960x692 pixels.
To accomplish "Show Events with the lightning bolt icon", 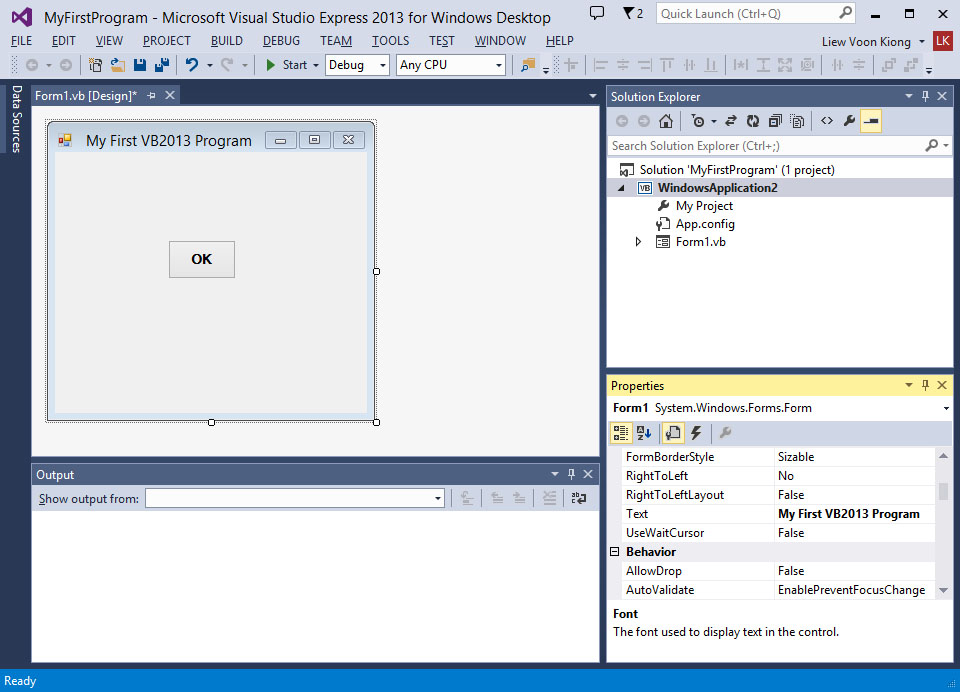I will [696, 433].
